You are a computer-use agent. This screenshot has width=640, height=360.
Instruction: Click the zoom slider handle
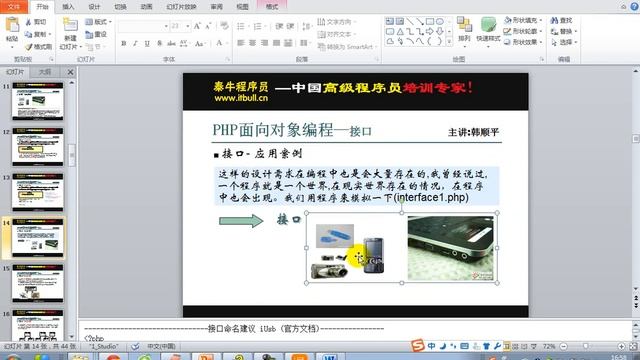586,346
